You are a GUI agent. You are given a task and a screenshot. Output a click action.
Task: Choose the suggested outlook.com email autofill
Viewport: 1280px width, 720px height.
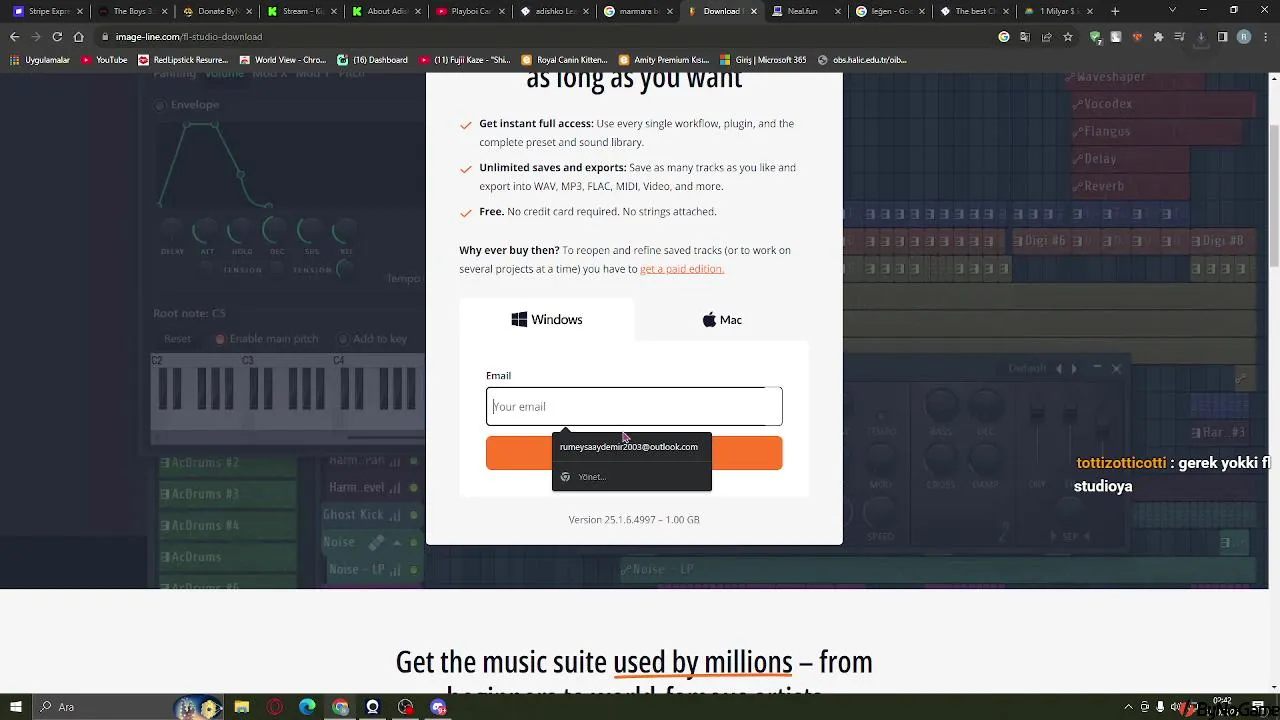pos(630,447)
